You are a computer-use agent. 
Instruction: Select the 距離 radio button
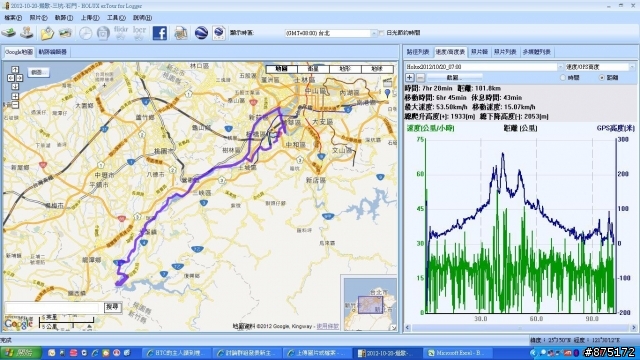tap(602, 78)
